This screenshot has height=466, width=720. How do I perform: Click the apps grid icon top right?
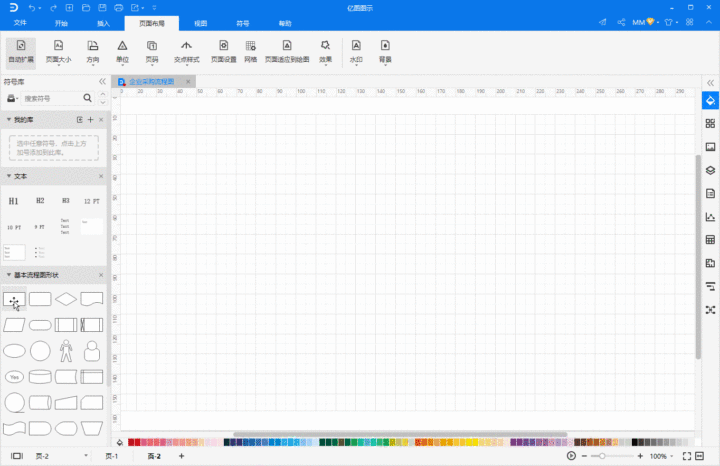[x=689, y=22]
